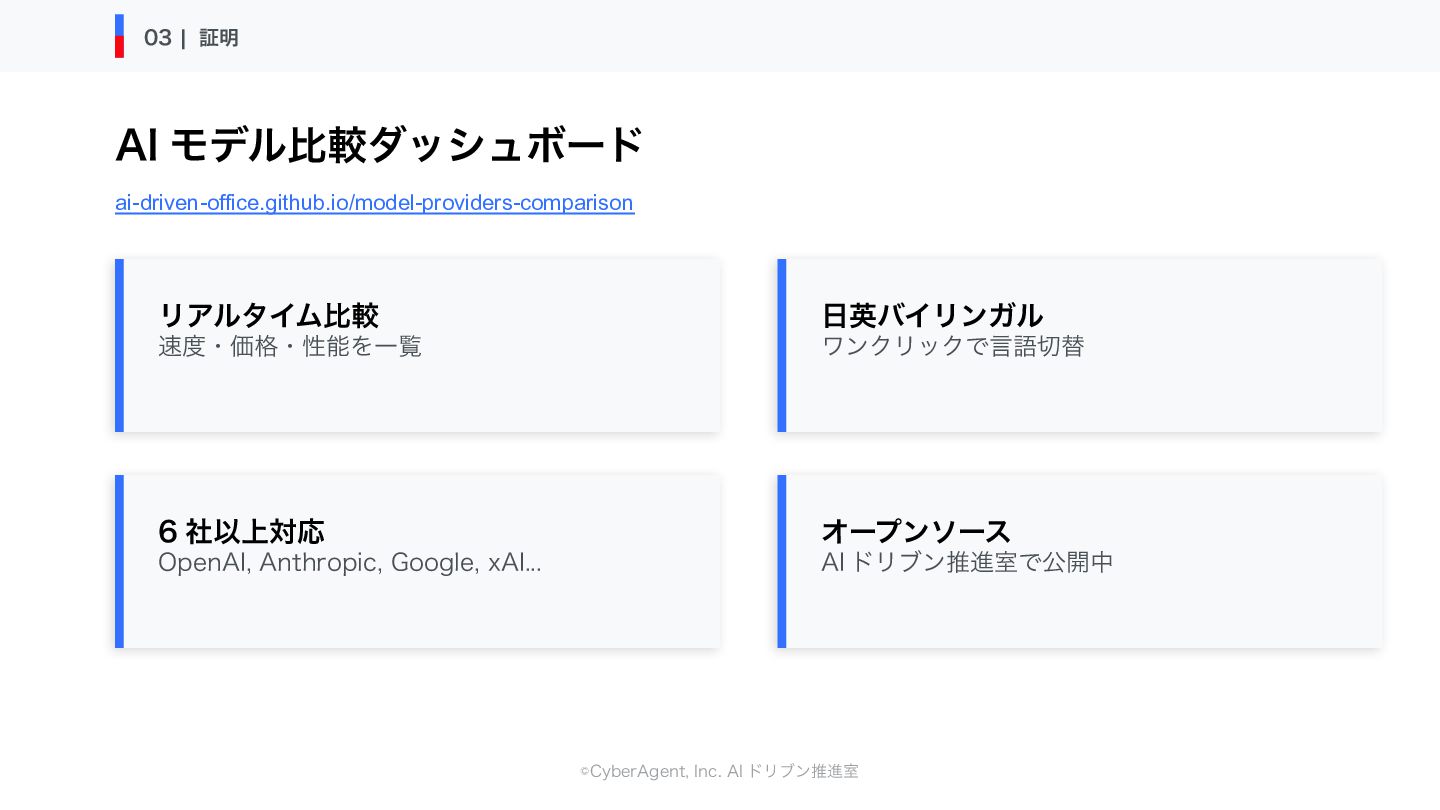Select the 日英バイリンガル card heading
Image resolution: width=1440 pixels, height=810 pixels.
(x=932, y=315)
